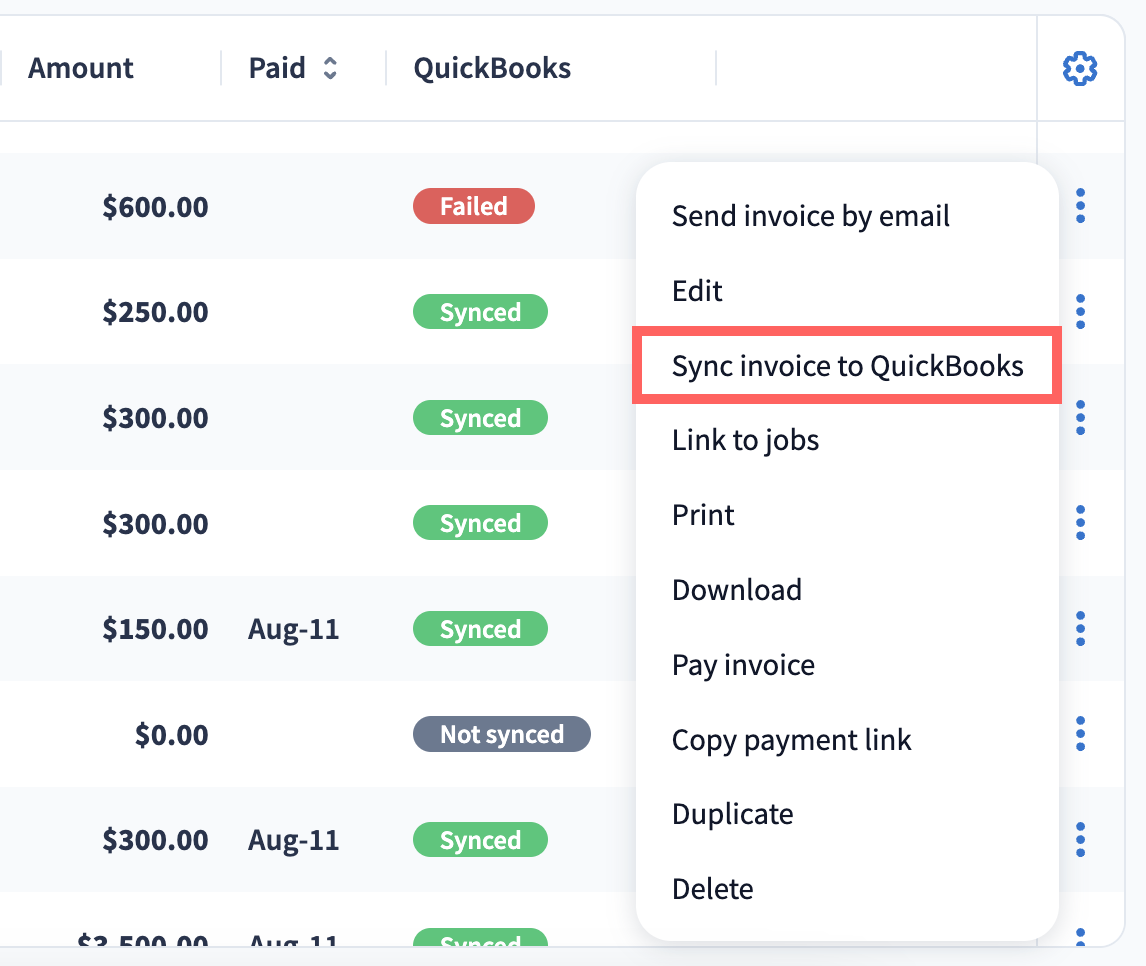1146x966 pixels.
Task: Select Send invoice by email
Action: [810, 216]
